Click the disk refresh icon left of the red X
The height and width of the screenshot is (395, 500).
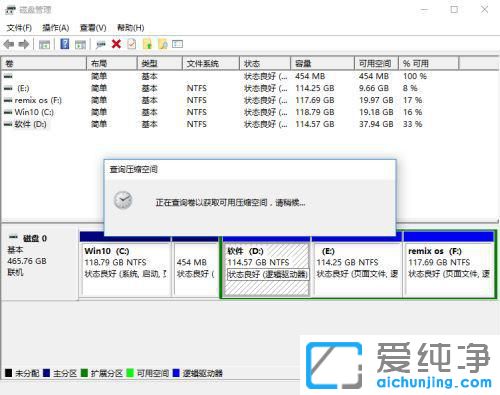(100, 44)
